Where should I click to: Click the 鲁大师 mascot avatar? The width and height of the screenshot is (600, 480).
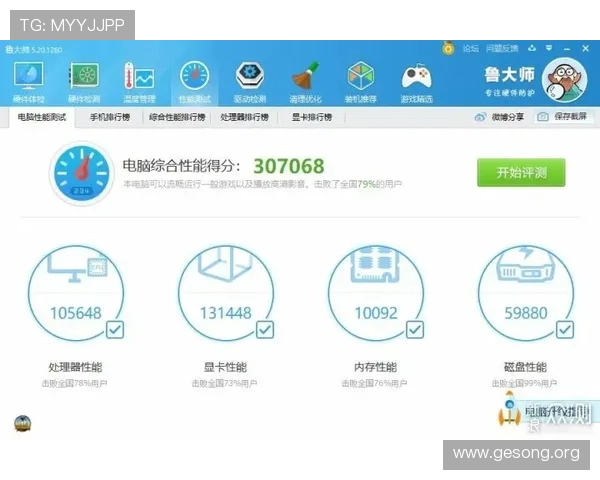(x=565, y=80)
